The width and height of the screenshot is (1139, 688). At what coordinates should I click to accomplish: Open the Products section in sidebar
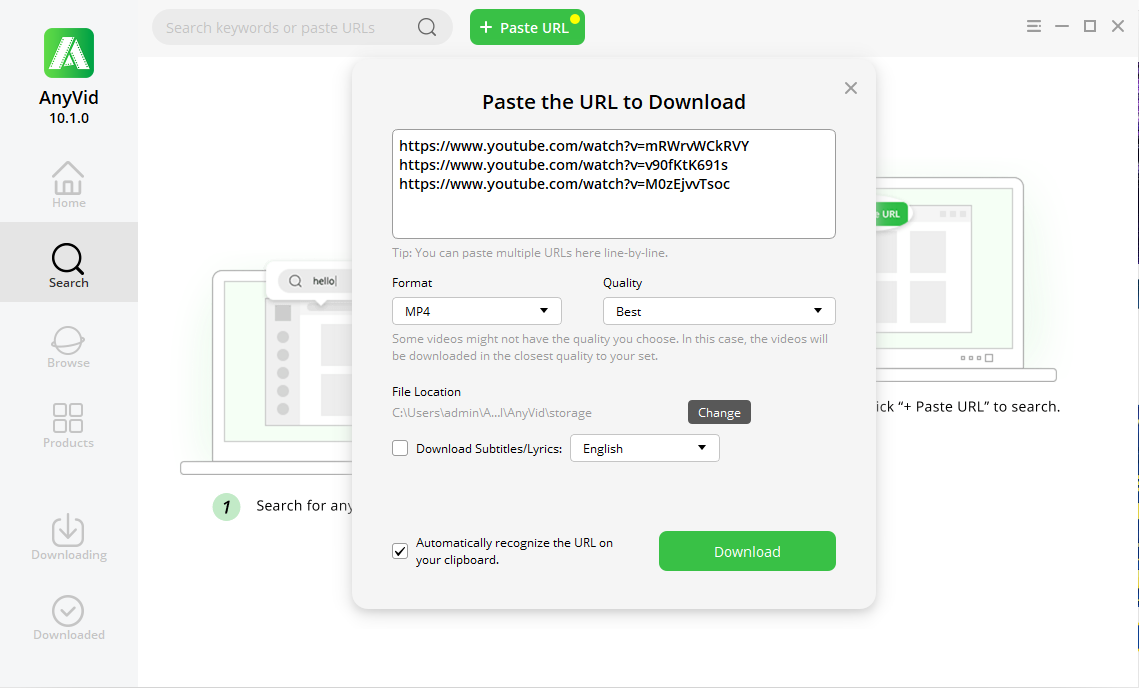point(68,426)
